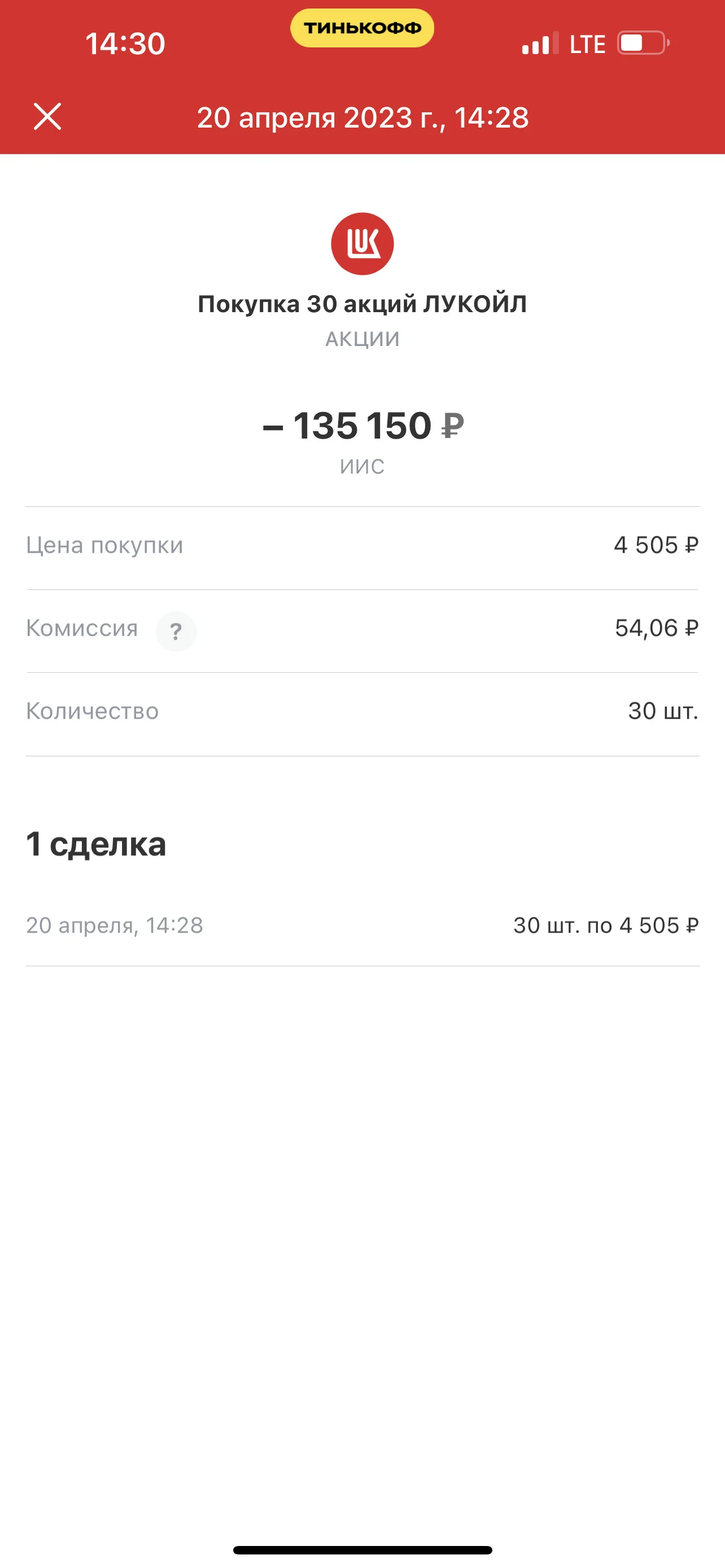Tap the battery indicator in the status bar
Viewport: 725px width, 1568px height.
pyautogui.click(x=644, y=43)
